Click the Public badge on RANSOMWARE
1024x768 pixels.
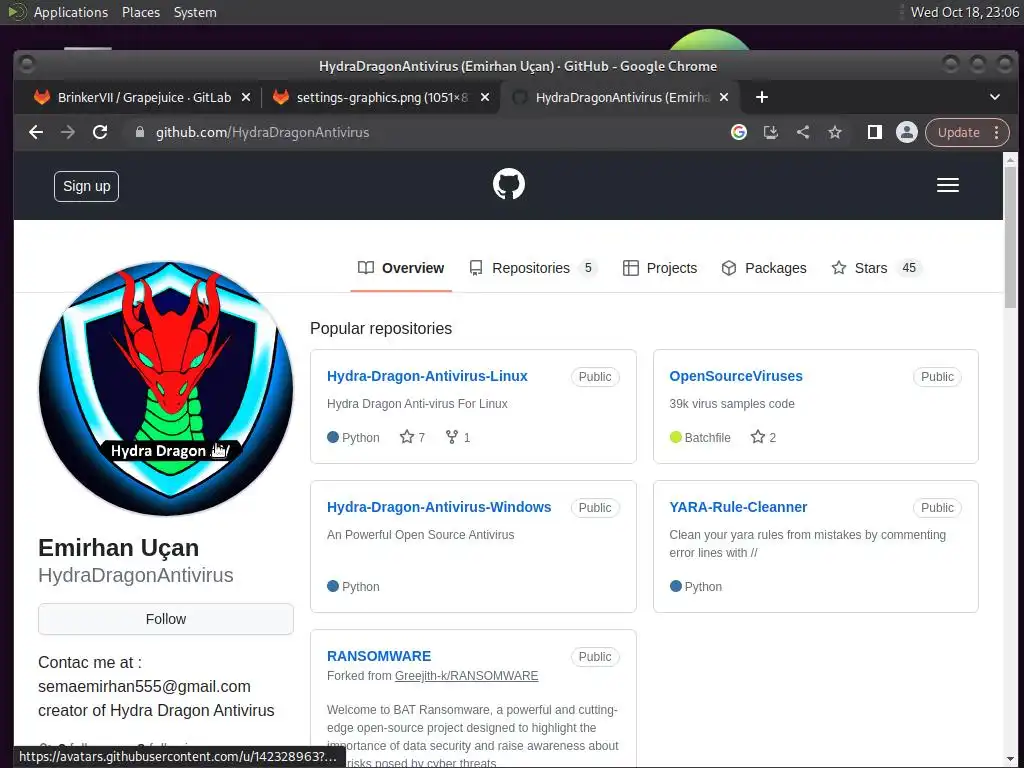[x=595, y=657]
